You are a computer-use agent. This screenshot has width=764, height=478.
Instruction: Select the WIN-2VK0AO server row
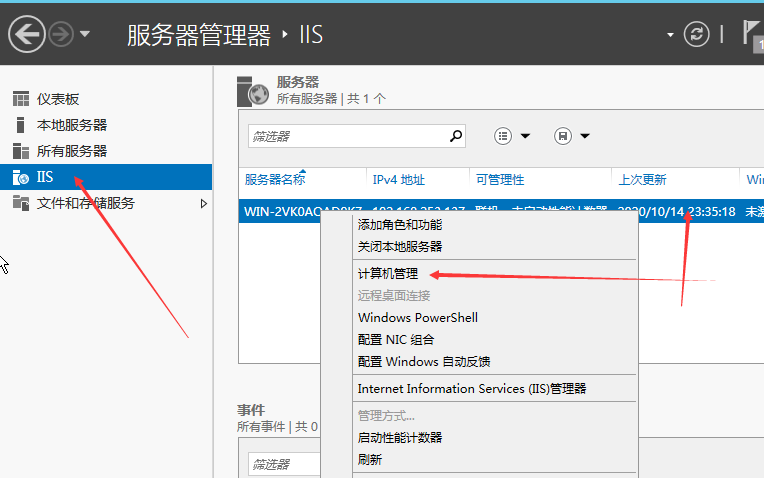point(501,211)
